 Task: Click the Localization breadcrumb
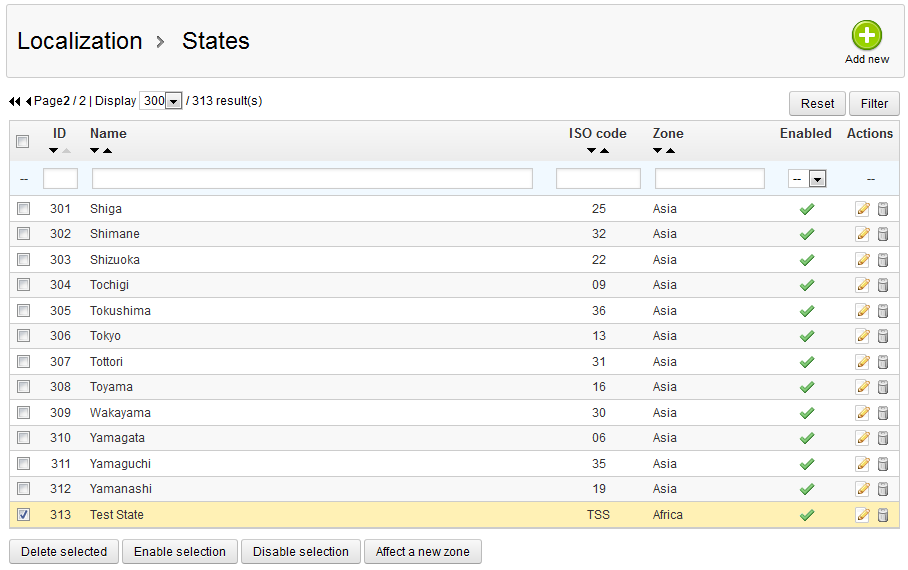(80, 41)
